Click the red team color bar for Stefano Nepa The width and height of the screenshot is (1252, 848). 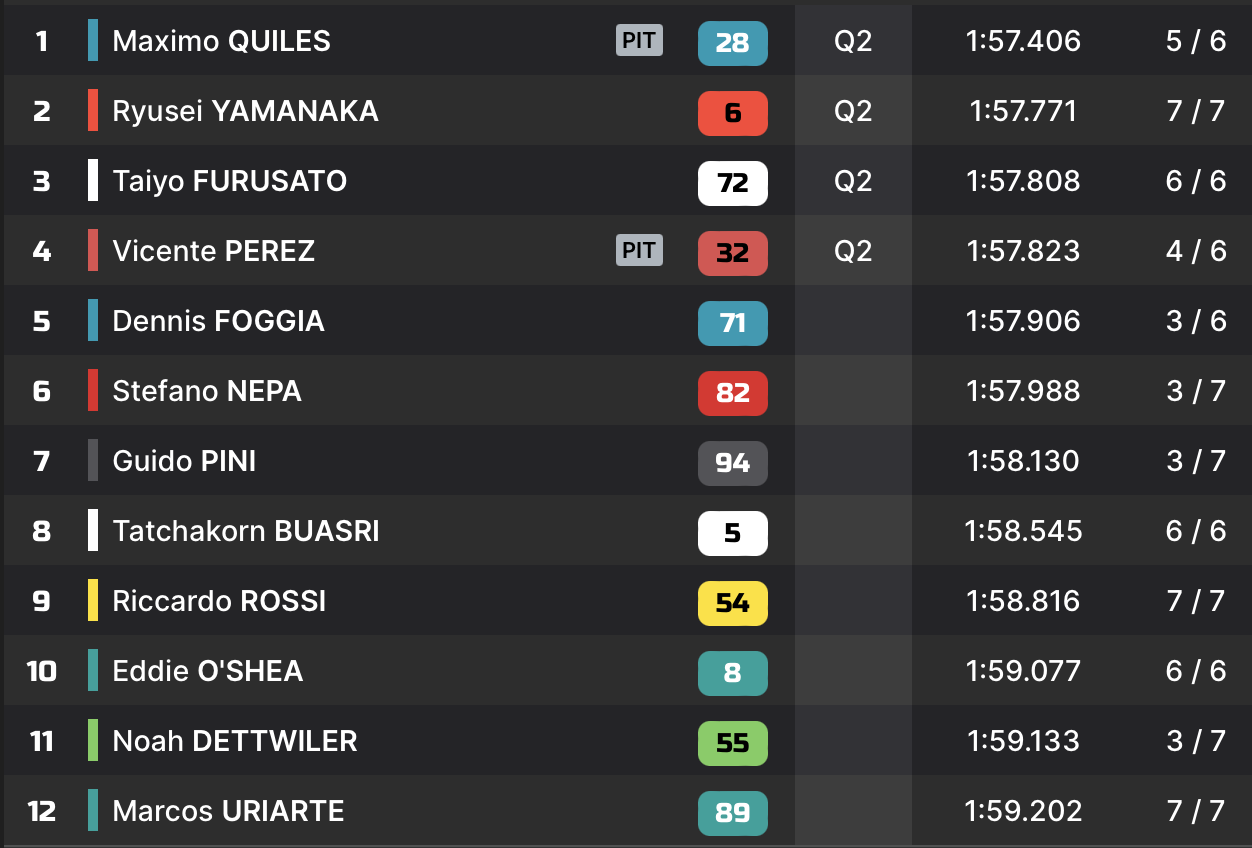click(93, 391)
